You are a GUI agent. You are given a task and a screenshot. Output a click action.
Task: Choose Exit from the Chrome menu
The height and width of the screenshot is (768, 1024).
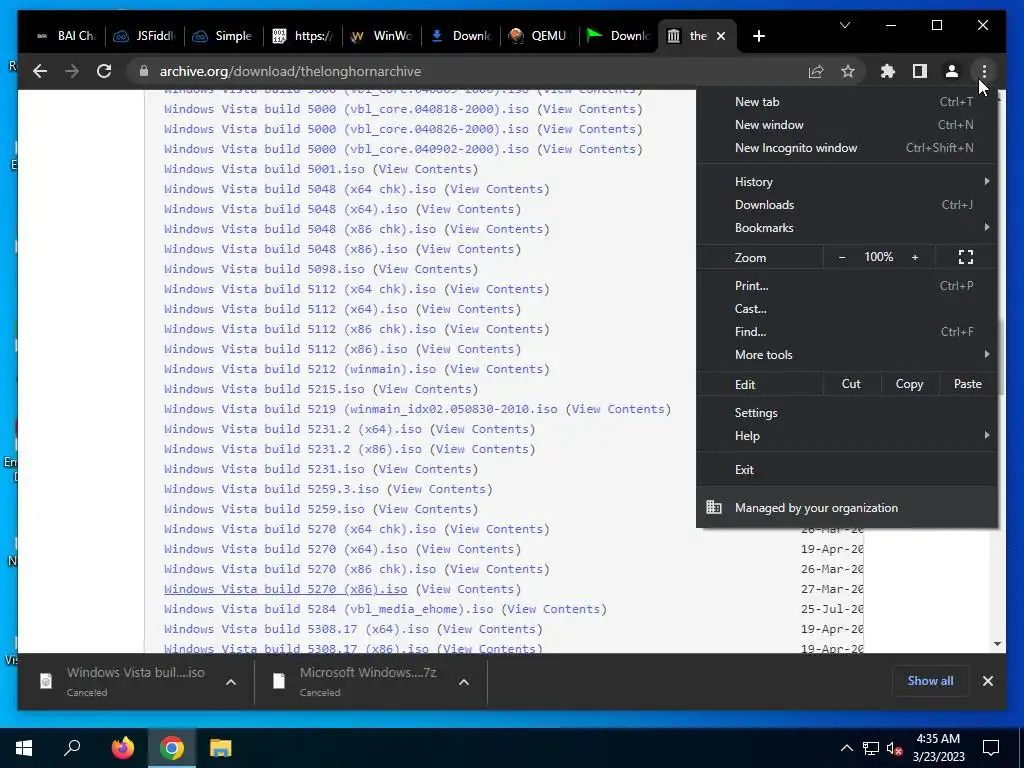pyautogui.click(x=847, y=470)
